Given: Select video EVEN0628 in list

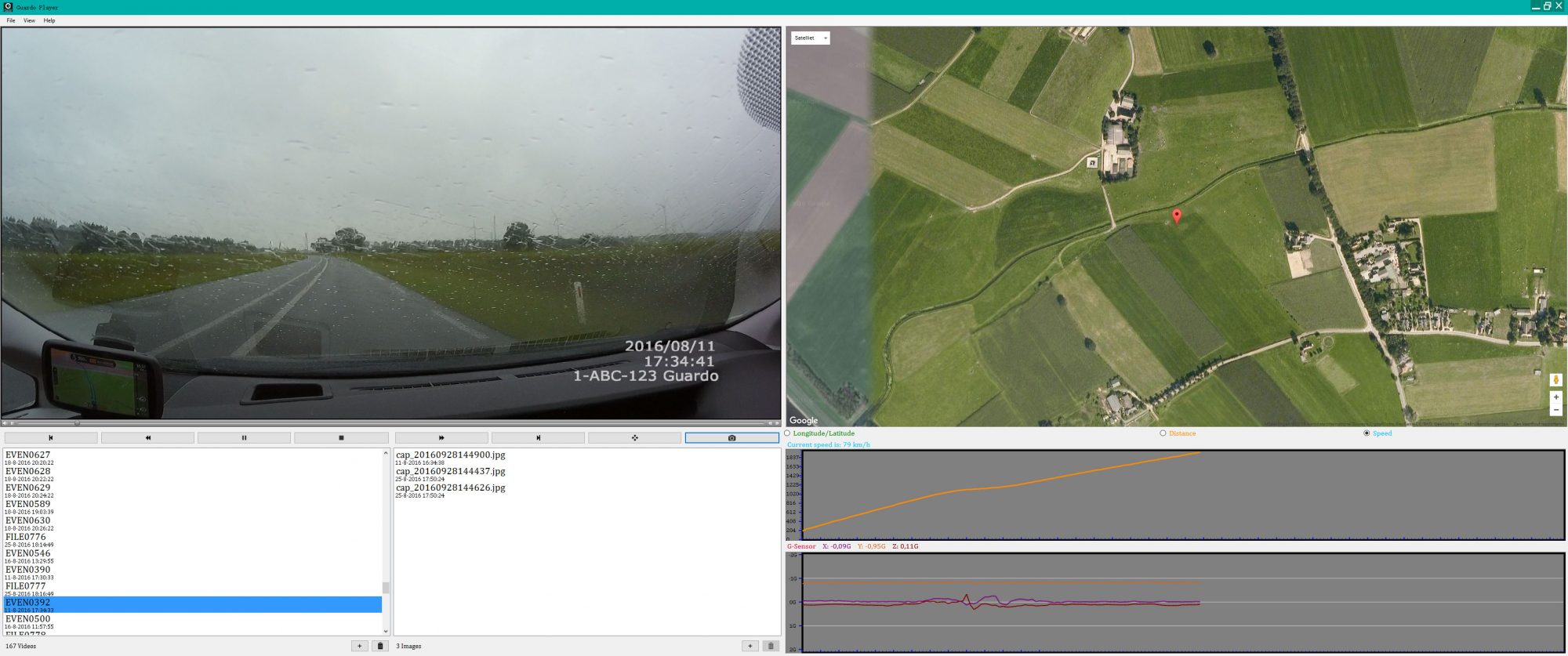Looking at the screenshot, I should (192, 474).
